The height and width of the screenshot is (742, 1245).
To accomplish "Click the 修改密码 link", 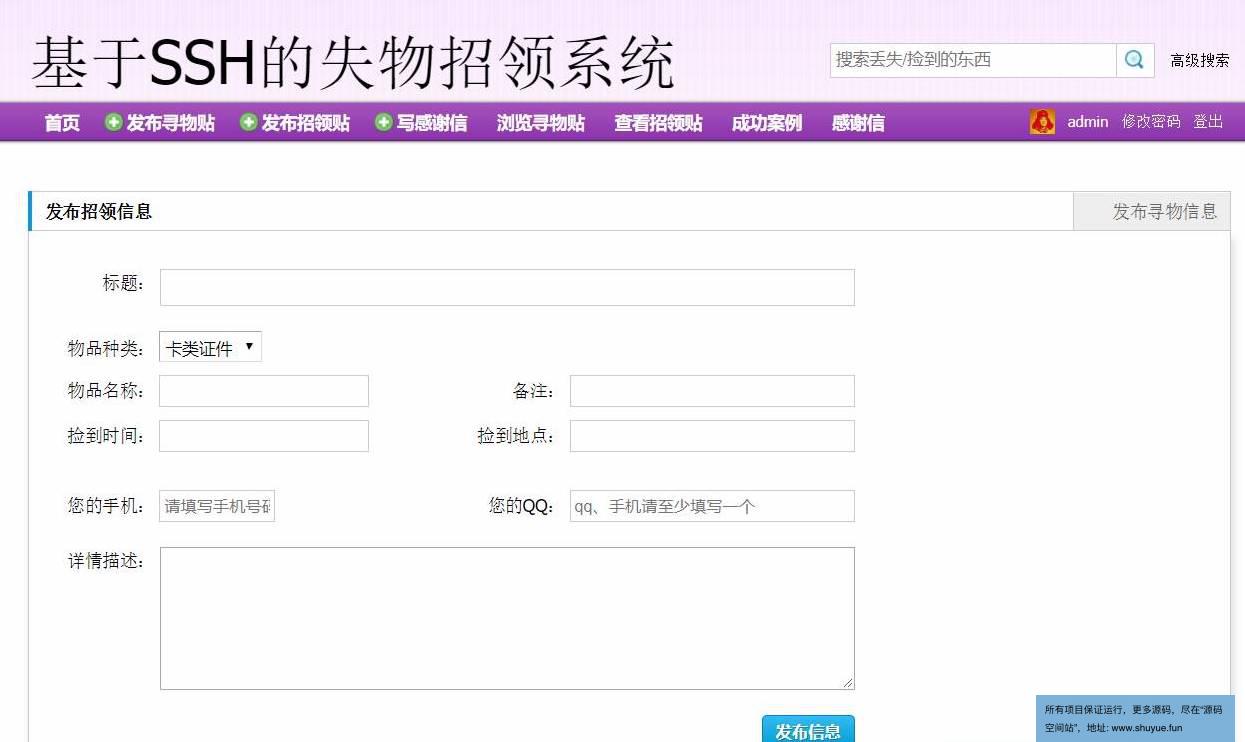I will (1151, 122).
